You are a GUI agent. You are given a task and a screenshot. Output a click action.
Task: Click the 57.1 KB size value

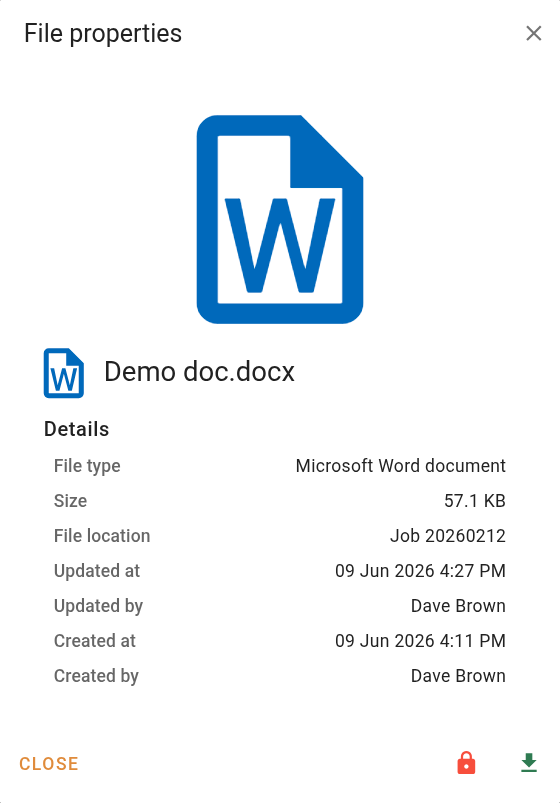click(x=475, y=500)
